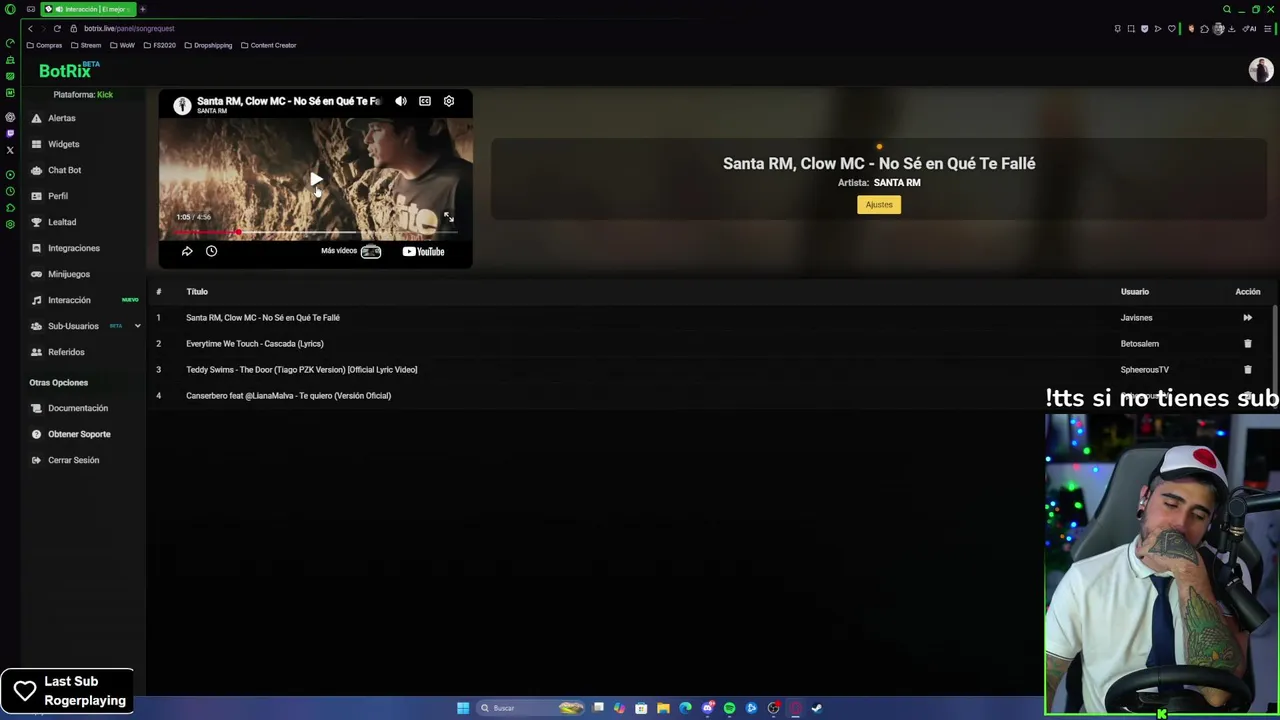
Task: Select song row Teddy Swims The Door
Action: coord(710,370)
